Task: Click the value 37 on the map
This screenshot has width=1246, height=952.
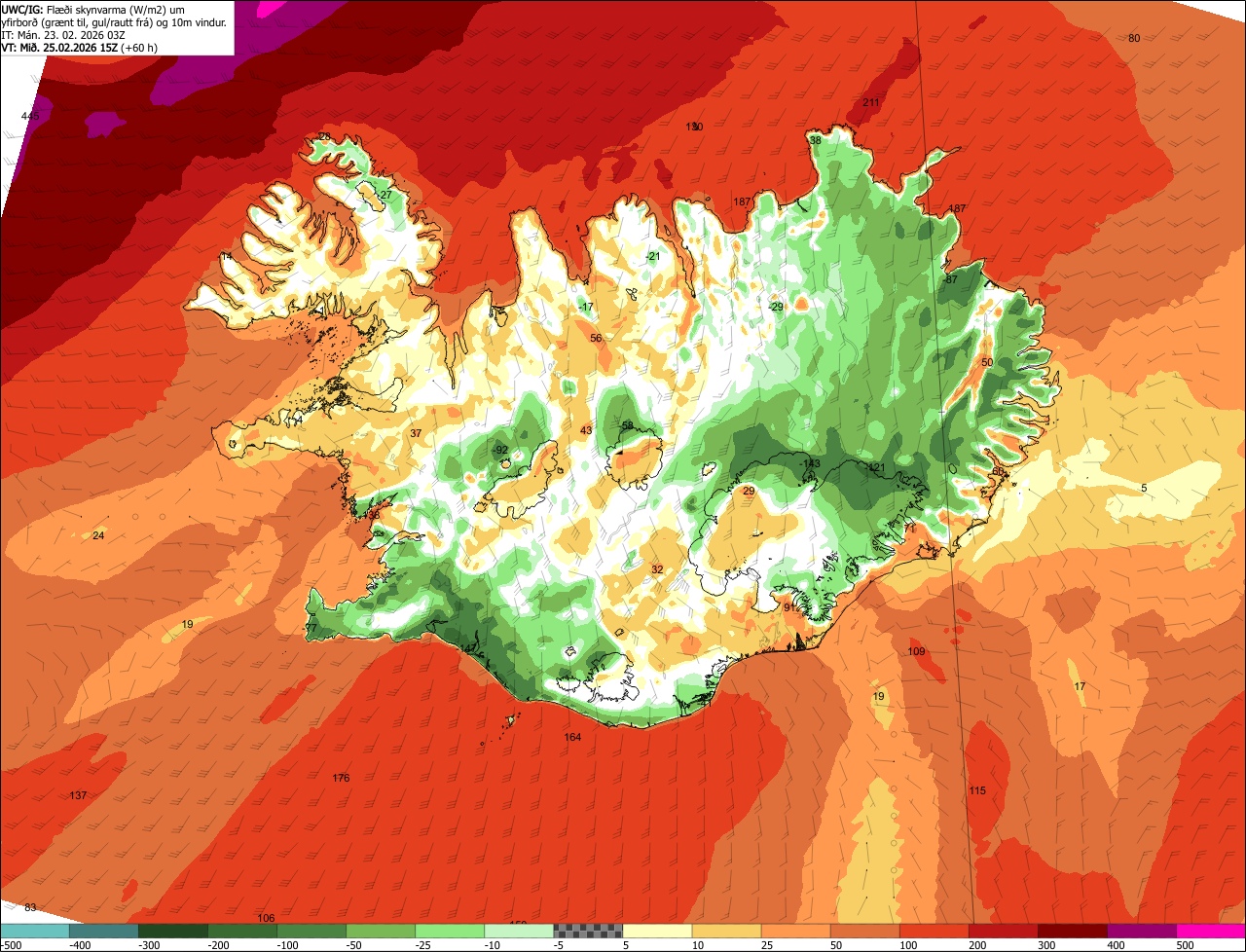Action: 416,433
